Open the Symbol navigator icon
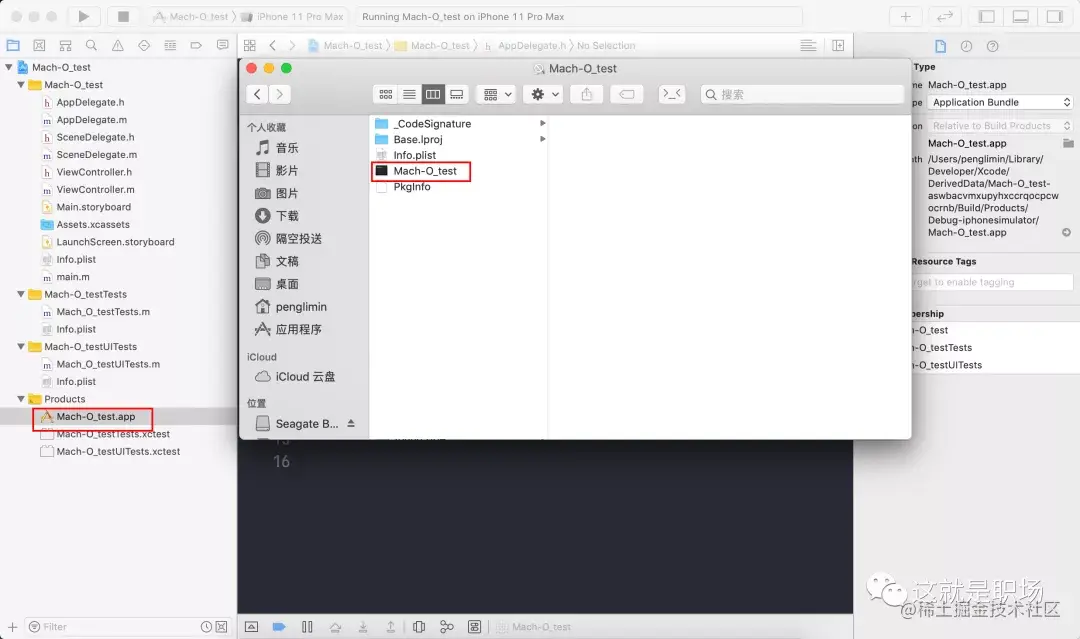 click(65, 45)
